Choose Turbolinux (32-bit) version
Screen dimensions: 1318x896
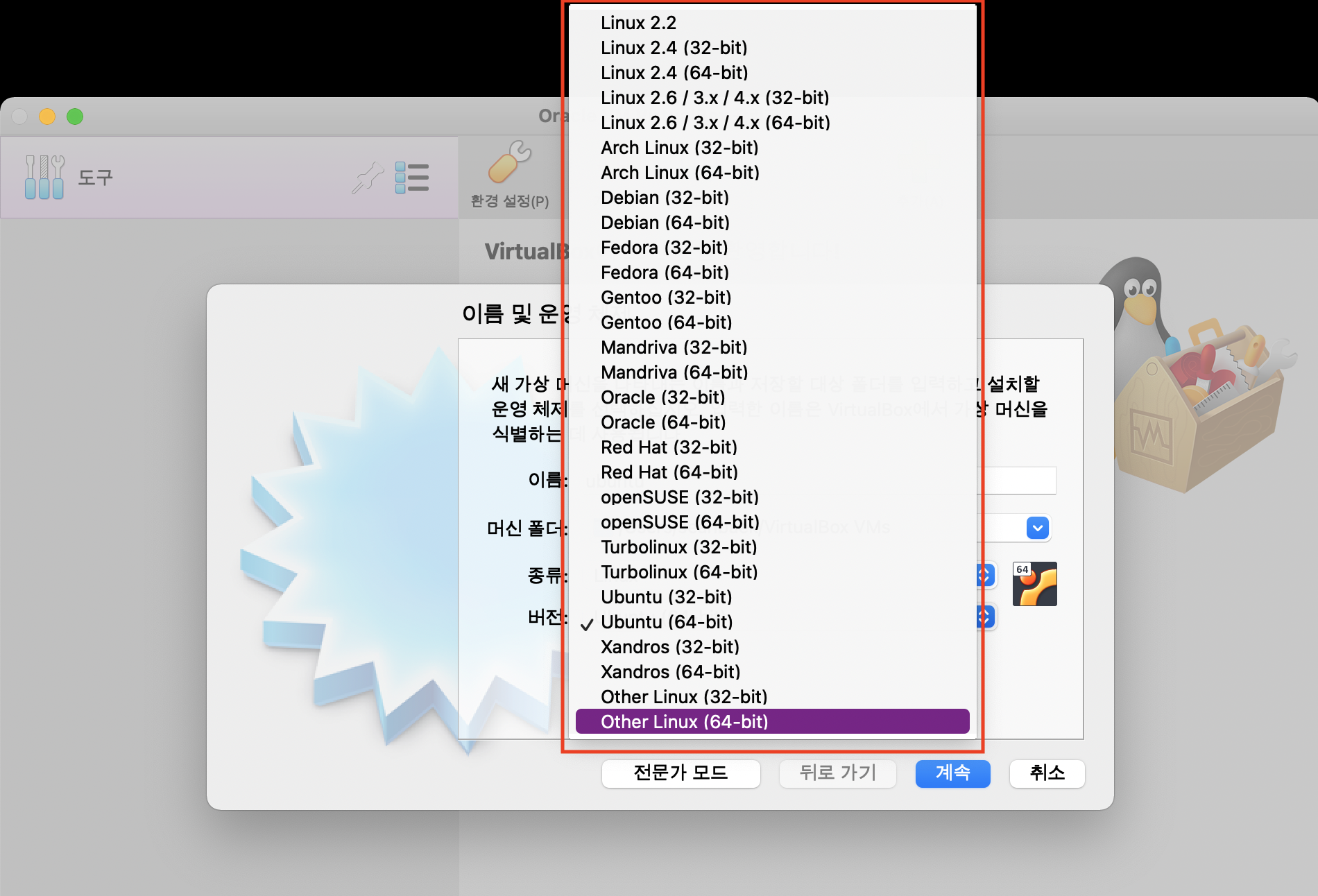click(772, 547)
